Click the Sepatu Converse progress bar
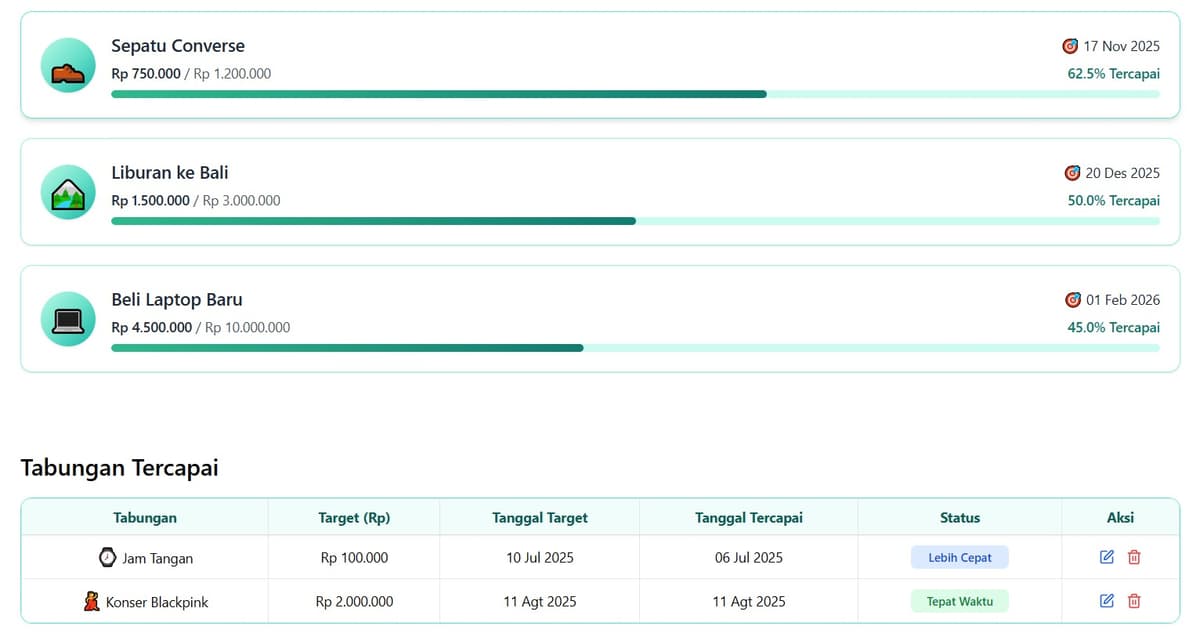Image resolution: width=1200 pixels, height=634 pixels. click(x=635, y=94)
